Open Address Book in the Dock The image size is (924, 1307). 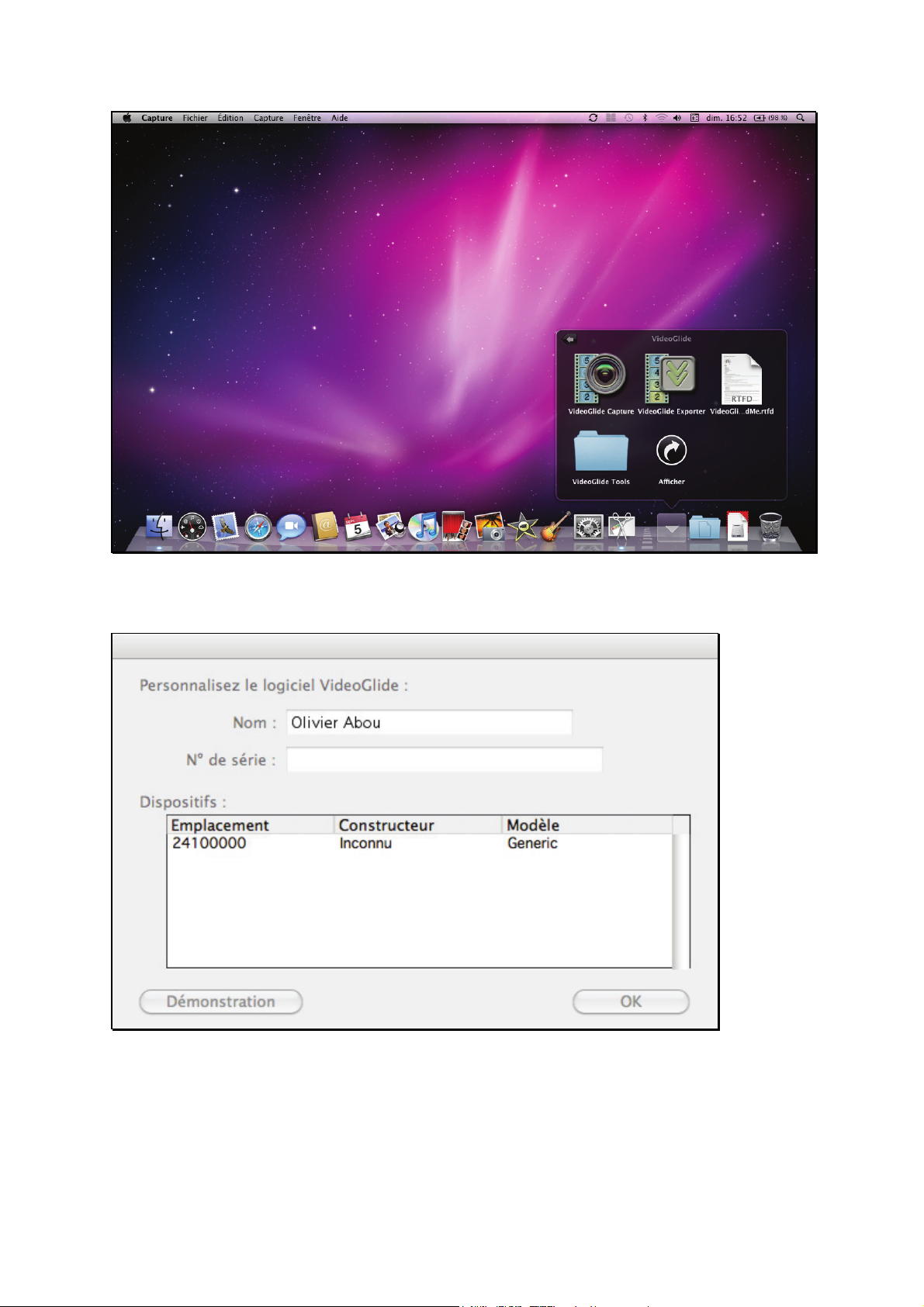pyautogui.click(x=325, y=527)
